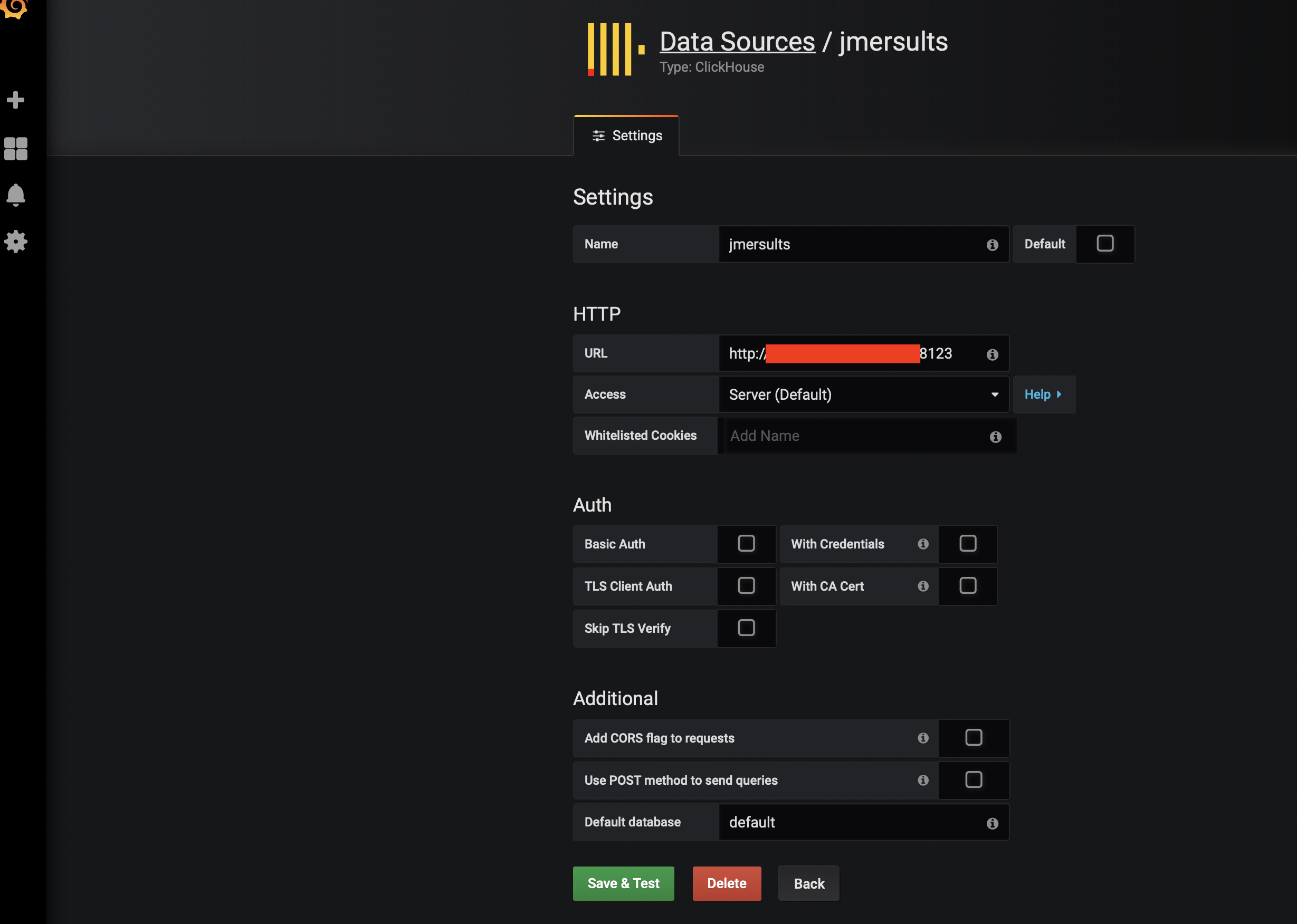The width and height of the screenshot is (1297, 924).
Task: Enable Skip TLS Verify checkbox
Action: coord(746,628)
